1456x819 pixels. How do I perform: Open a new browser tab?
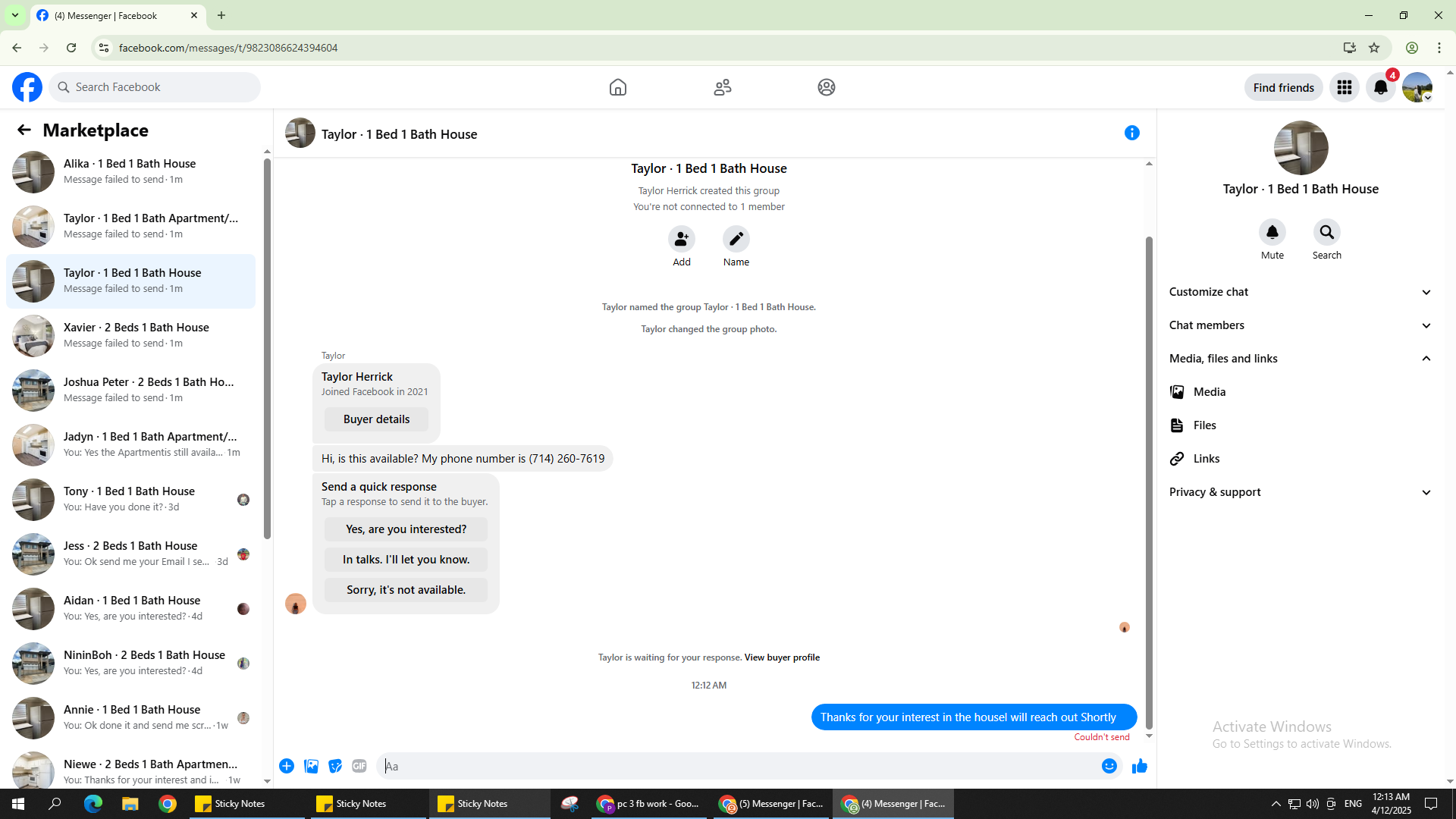221,15
